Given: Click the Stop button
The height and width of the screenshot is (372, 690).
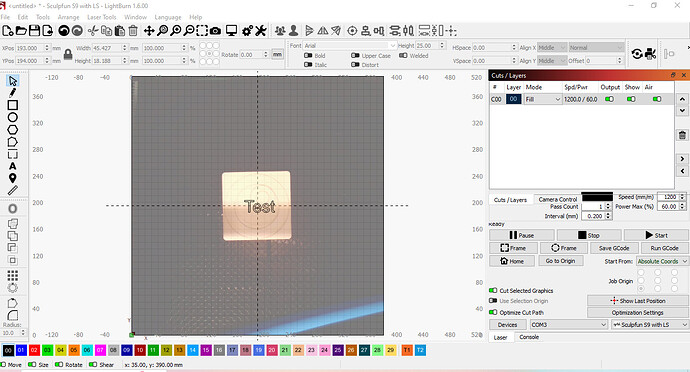Looking at the screenshot, I should pyautogui.click(x=589, y=235).
